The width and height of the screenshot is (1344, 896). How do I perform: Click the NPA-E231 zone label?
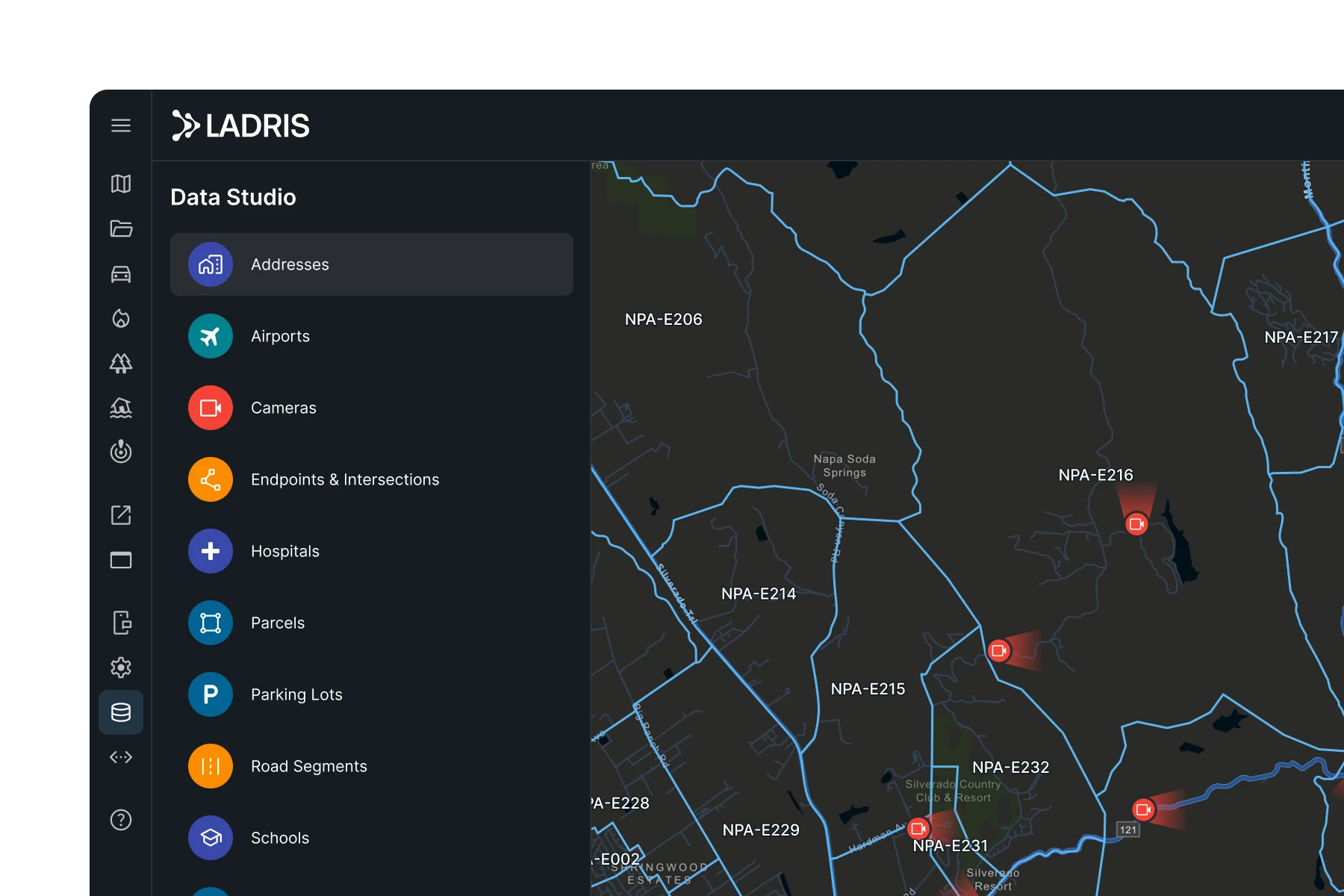click(x=951, y=845)
